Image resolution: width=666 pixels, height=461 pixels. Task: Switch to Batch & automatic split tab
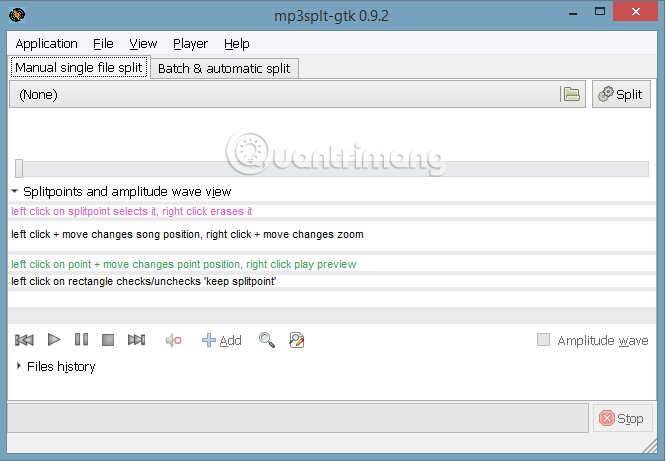[224, 68]
